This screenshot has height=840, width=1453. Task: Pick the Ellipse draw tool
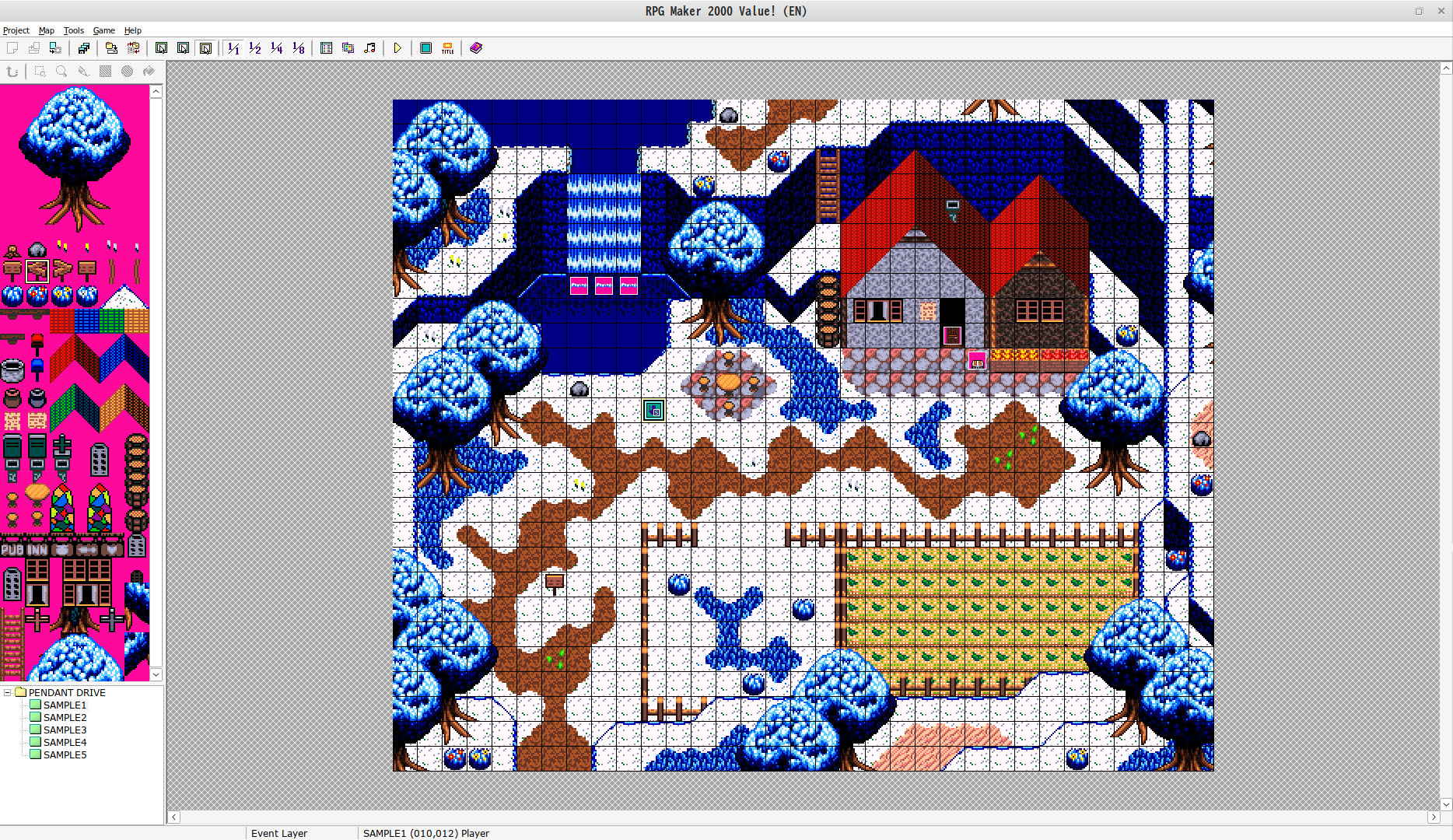point(127,72)
